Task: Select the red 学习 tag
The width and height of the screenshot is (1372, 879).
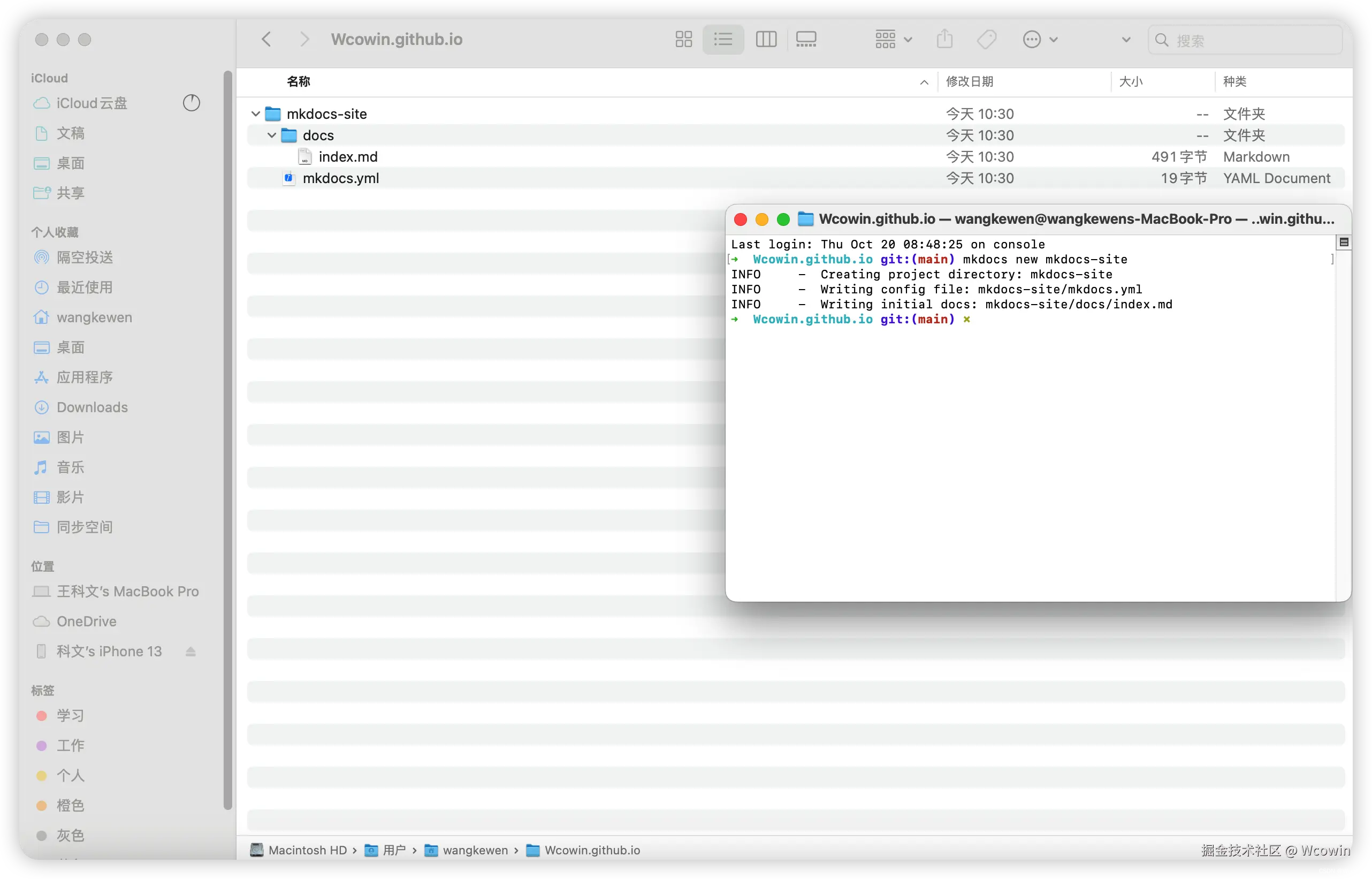Action: 70,716
